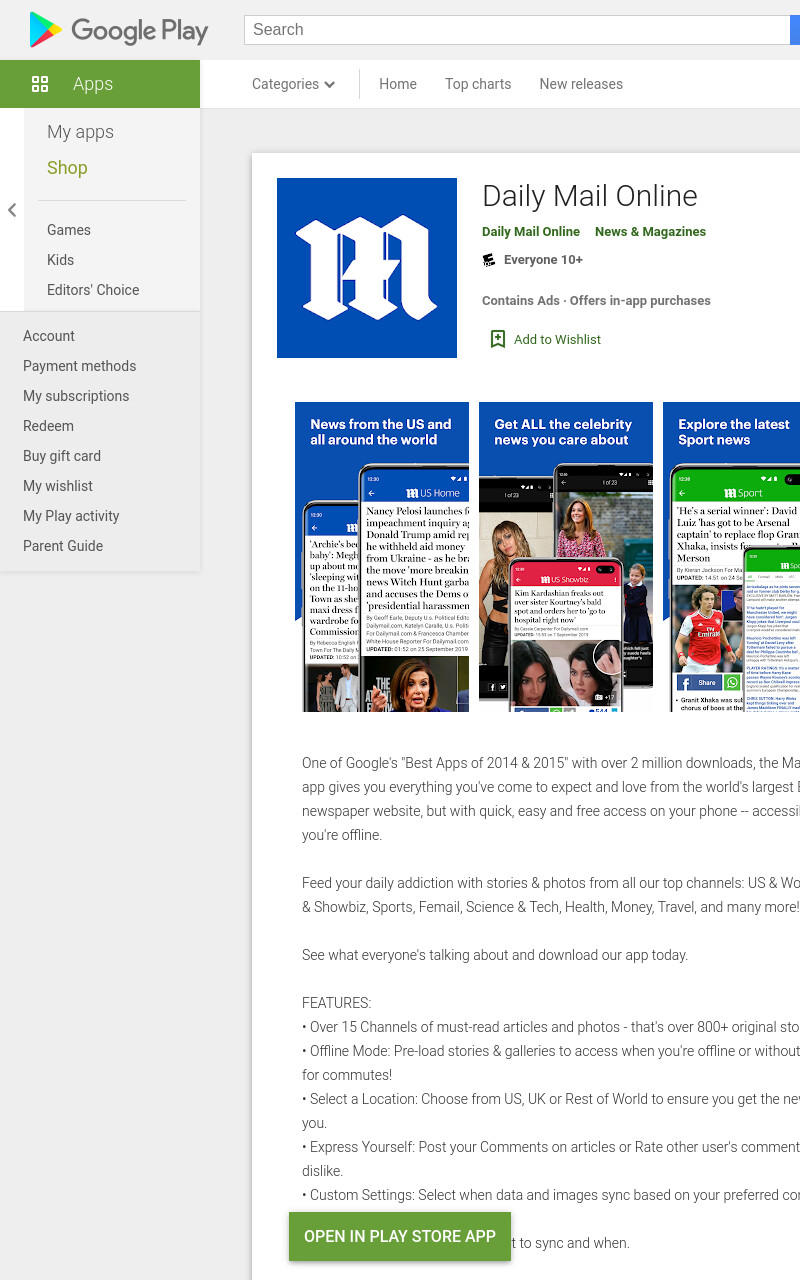800x1280 pixels.
Task: Collapse the sidebar with the left chevron
Action: coord(12,210)
